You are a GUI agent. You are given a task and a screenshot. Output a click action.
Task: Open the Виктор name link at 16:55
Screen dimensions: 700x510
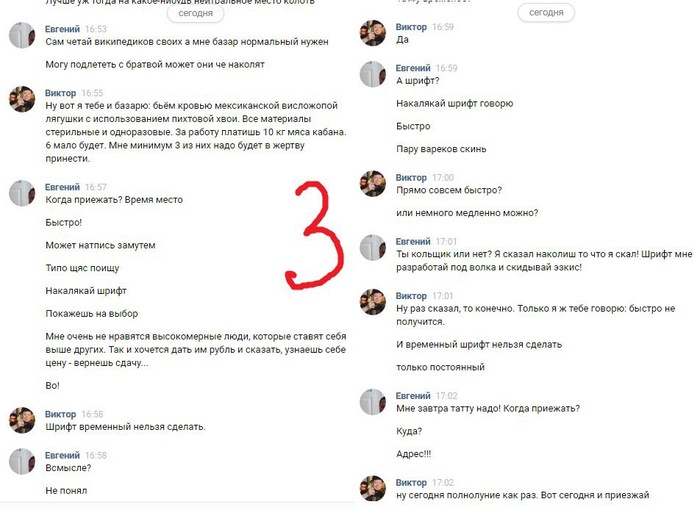coord(60,93)
